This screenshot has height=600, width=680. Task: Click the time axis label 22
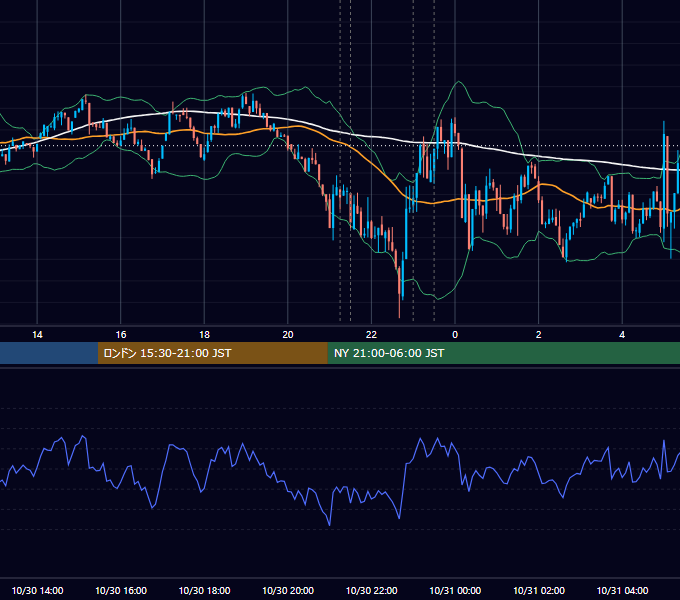tap(371, 335)
